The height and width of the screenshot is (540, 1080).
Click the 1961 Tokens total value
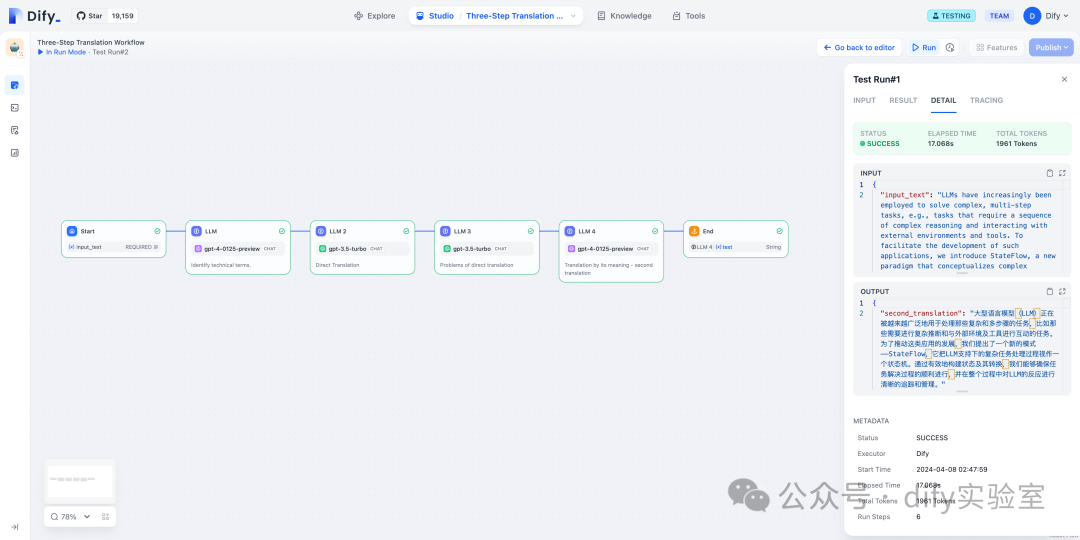[1016, 144]
